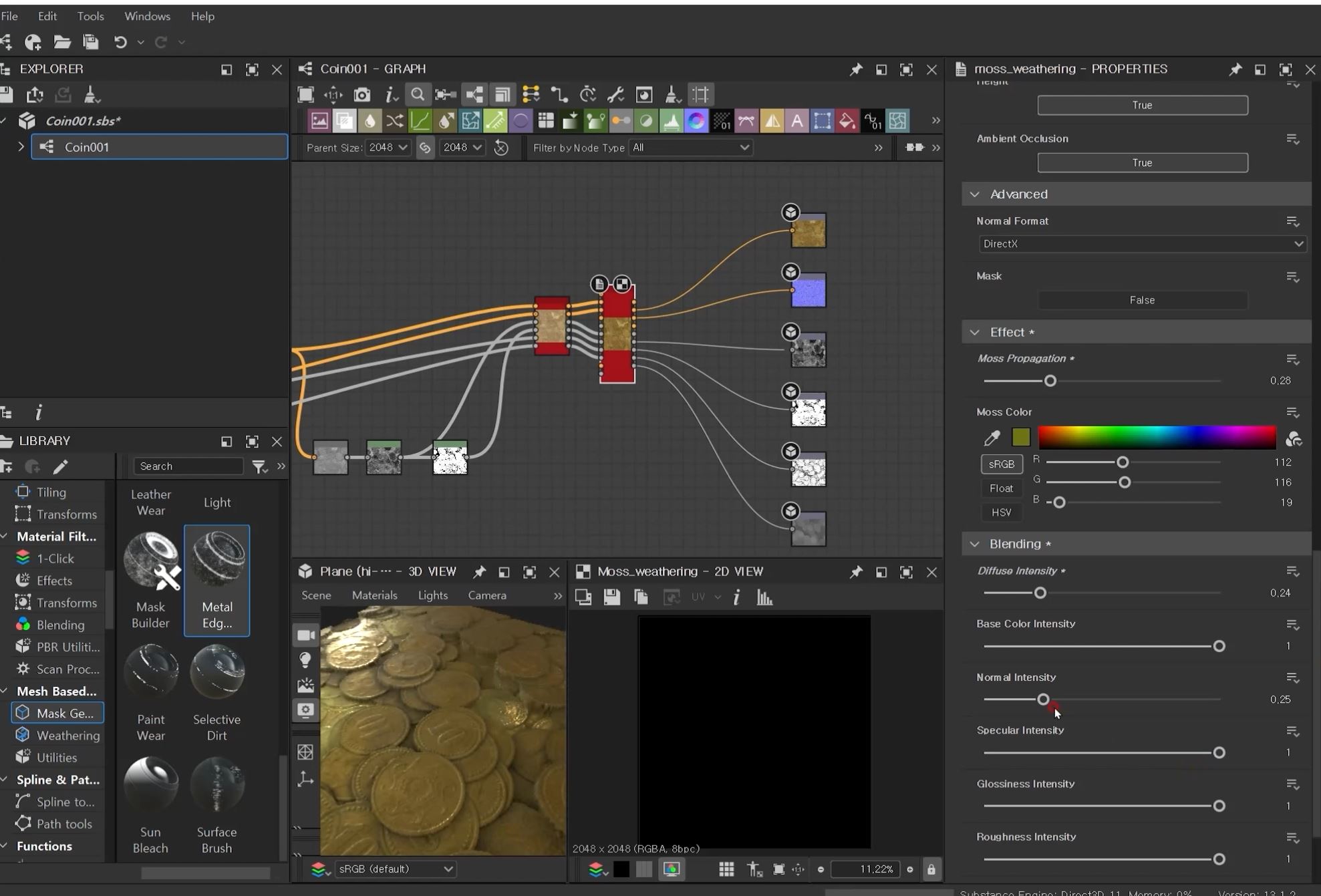Click the Library search field
1321x896 pixels.
click(x=188, y=466)
